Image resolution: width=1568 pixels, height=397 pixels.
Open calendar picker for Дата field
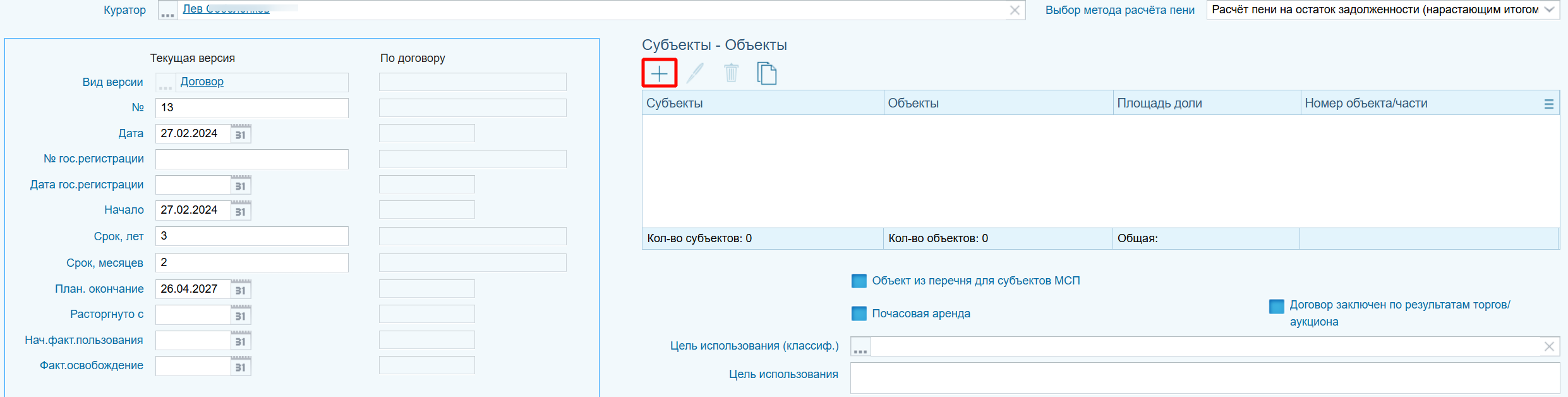241,134
